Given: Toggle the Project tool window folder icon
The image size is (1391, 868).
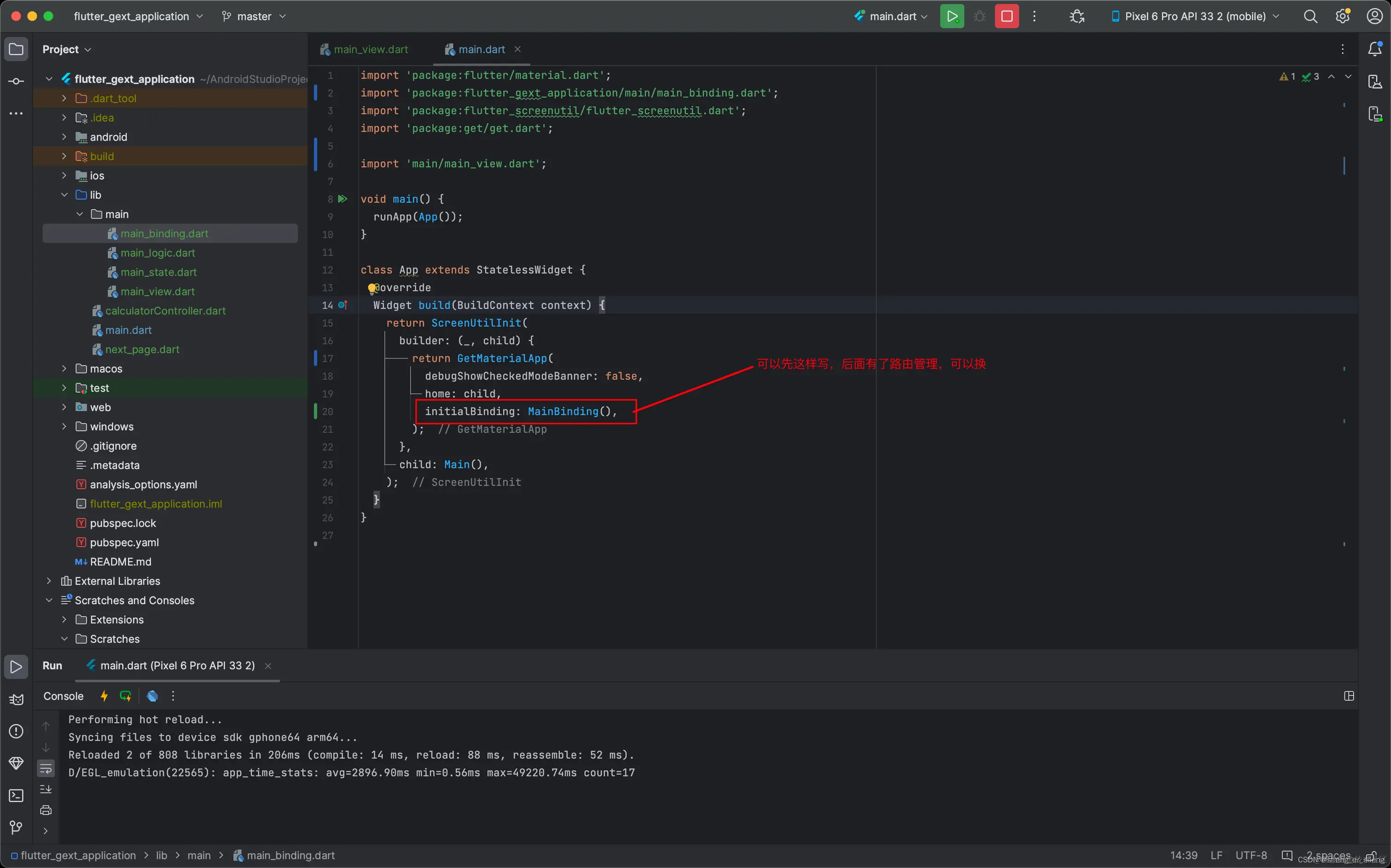Looking at the screenshot, I should coord(16,49).
